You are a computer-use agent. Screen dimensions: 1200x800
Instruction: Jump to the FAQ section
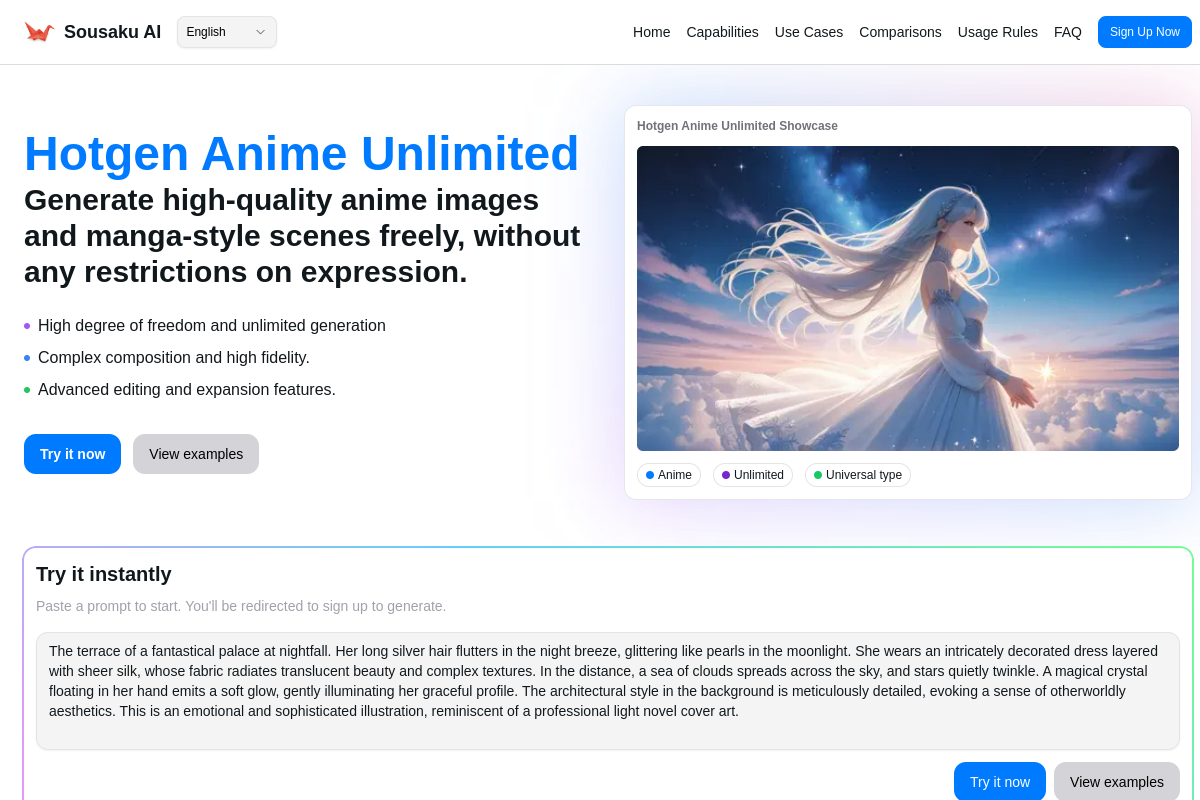1067,32
